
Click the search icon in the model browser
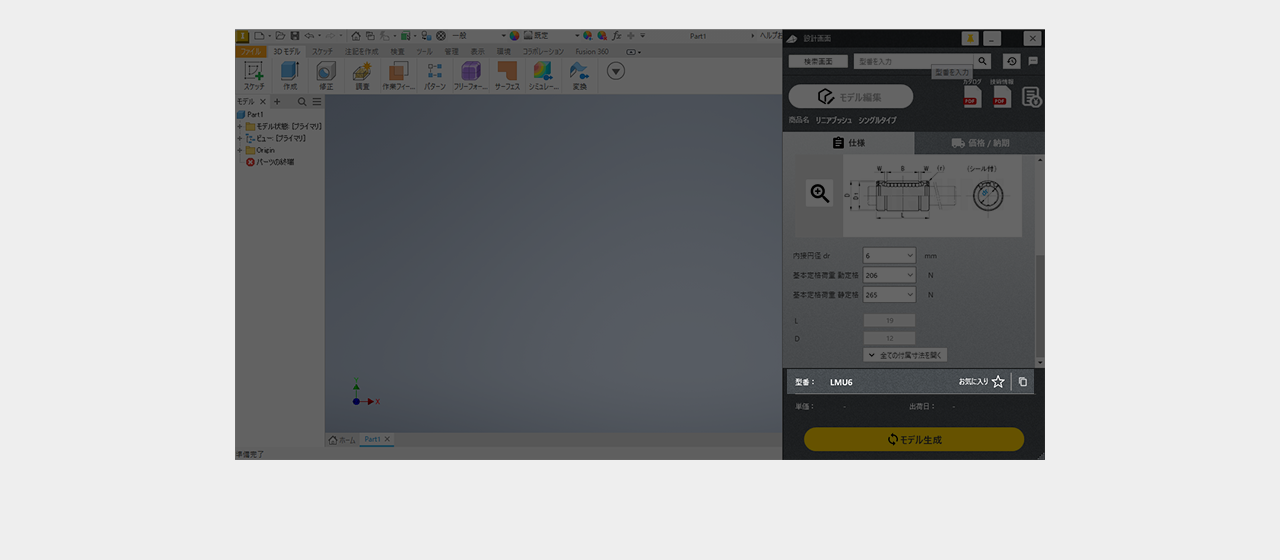302,102
